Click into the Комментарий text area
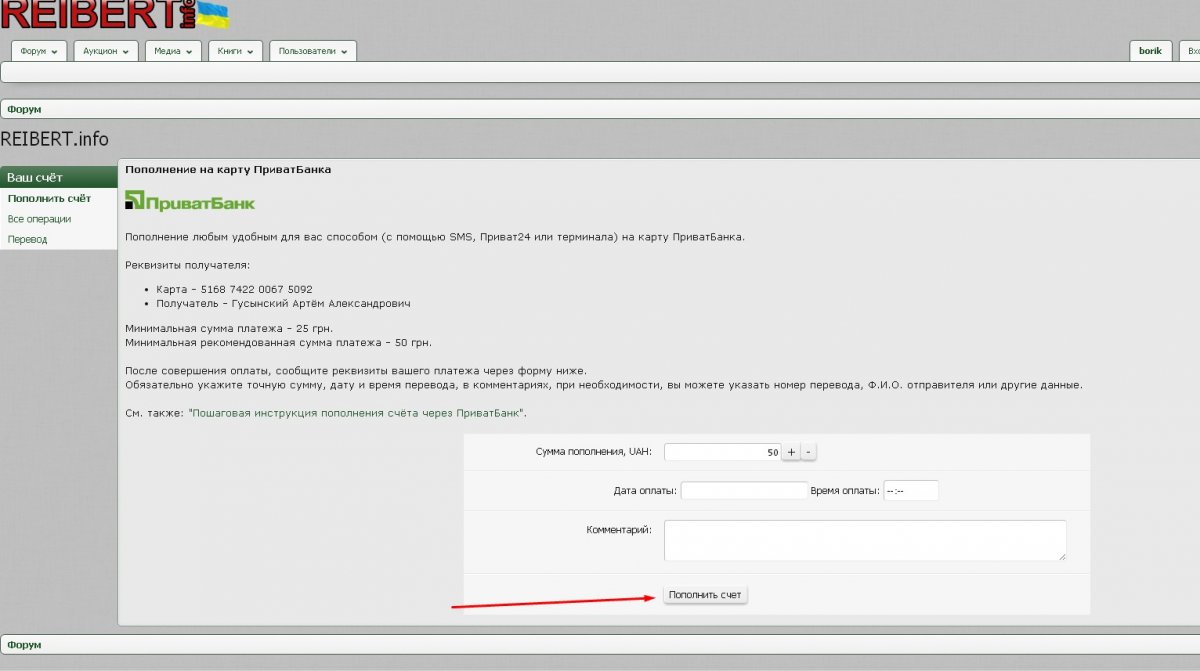 (x=864, y=540)
